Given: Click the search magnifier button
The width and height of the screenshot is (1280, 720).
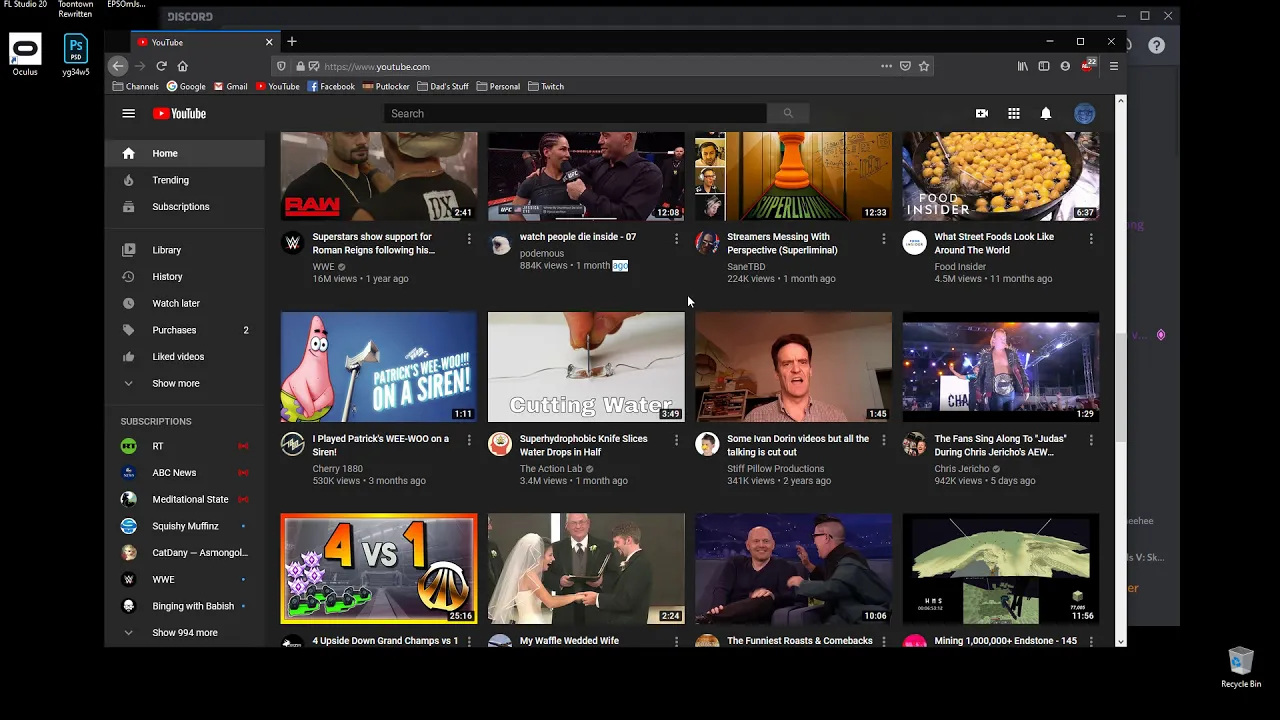Looking at the screenshot, I should pos(788,113).
